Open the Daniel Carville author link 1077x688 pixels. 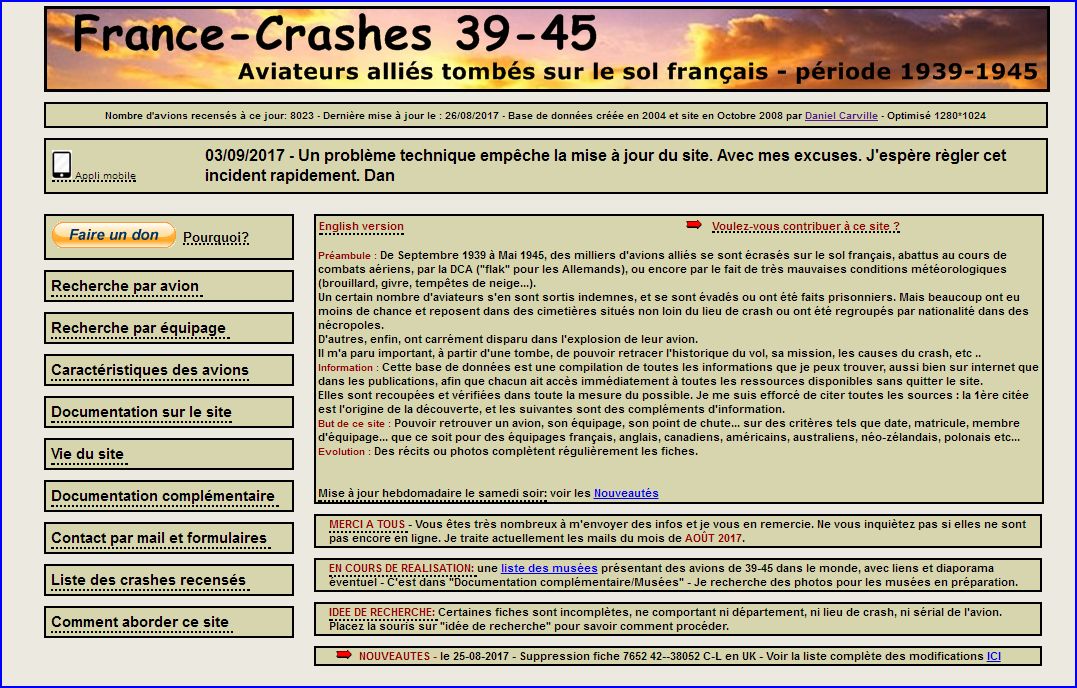click(x=841, y=116)
